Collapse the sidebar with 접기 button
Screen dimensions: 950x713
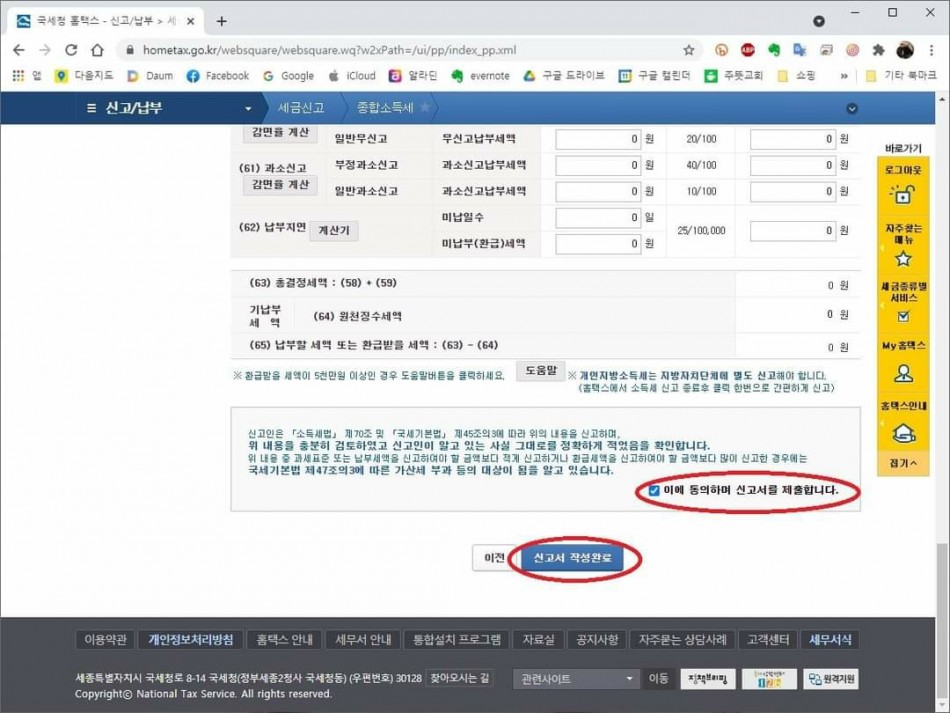click(903, 463)
